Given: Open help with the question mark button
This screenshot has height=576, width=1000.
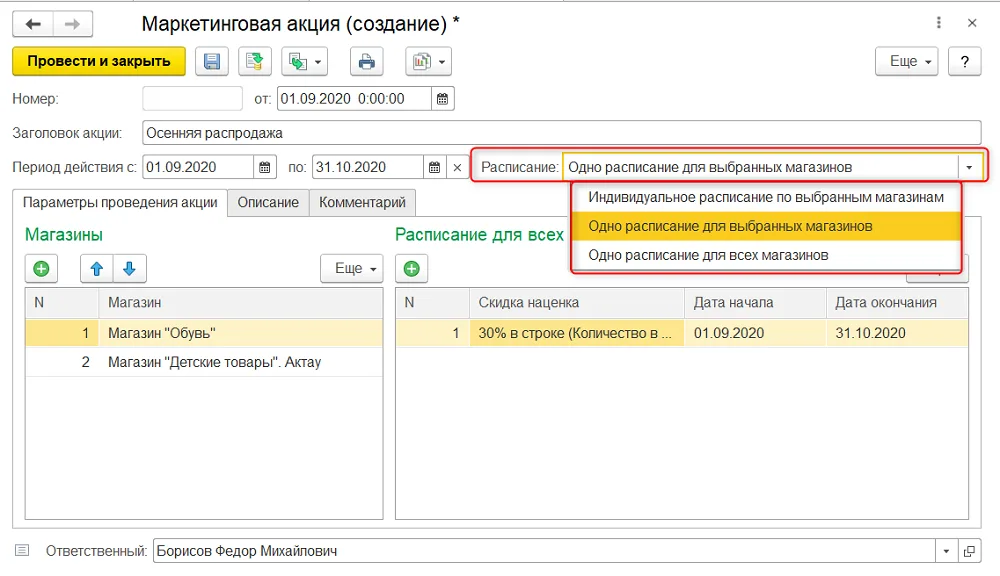Looking at the screenshot, I should [964, 61].
